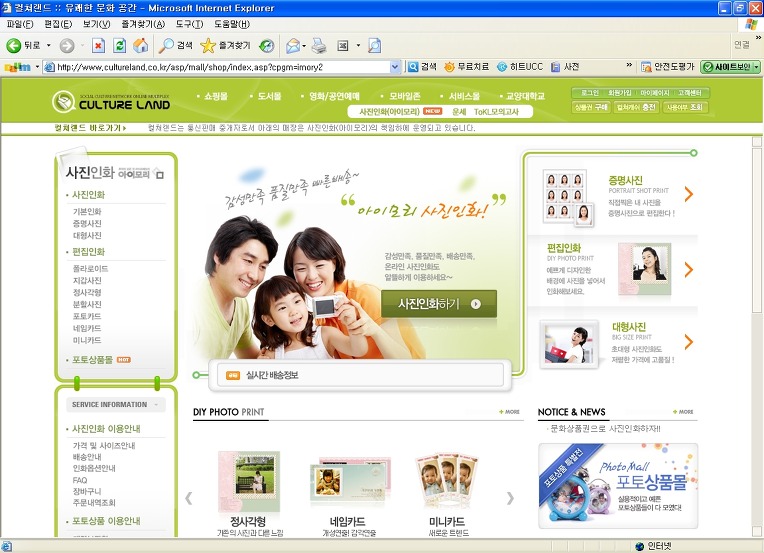
Task: Click the Refresh page icon
Action: tap(119, 46)
